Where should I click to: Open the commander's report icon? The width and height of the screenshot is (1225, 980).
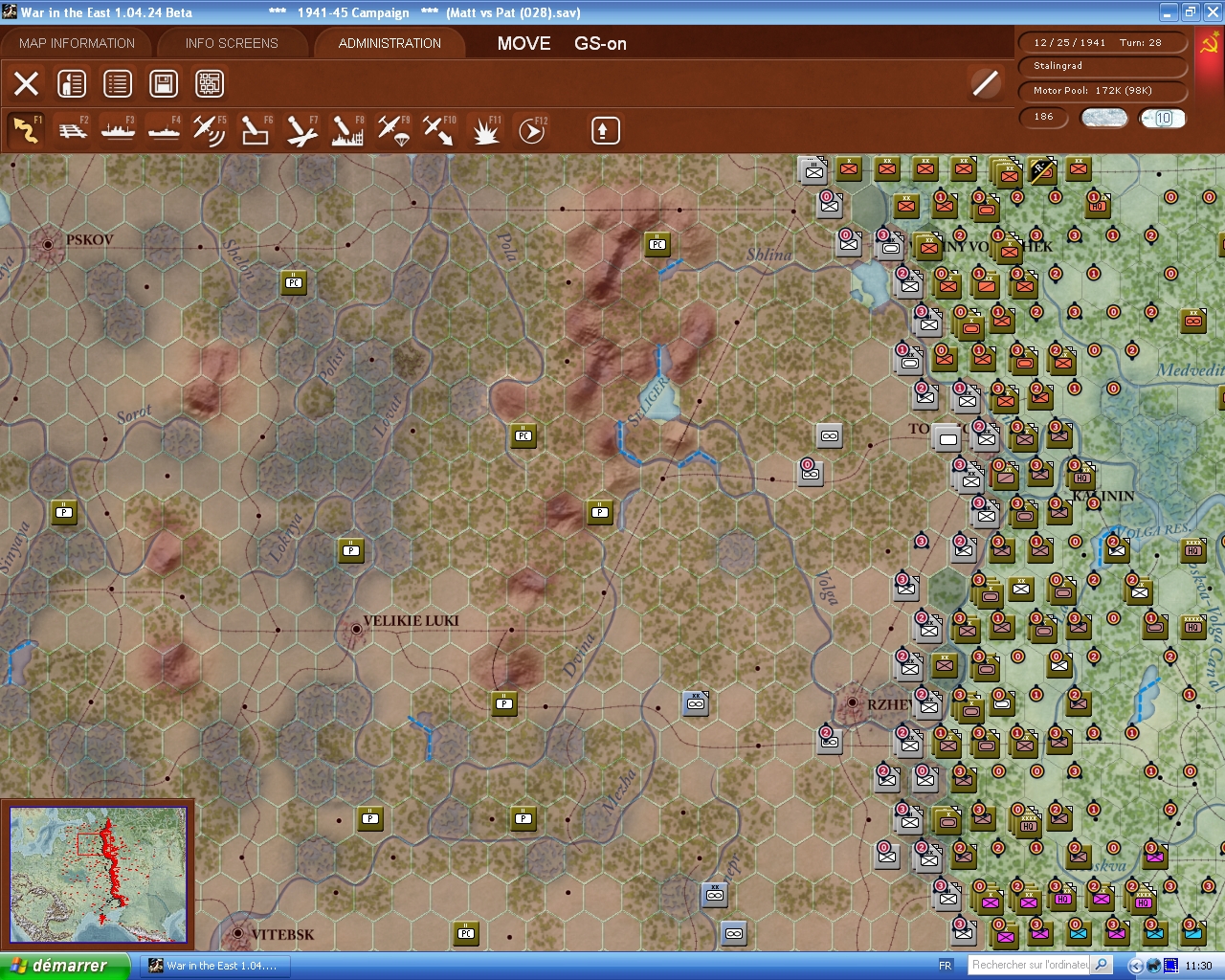[72, 84]
